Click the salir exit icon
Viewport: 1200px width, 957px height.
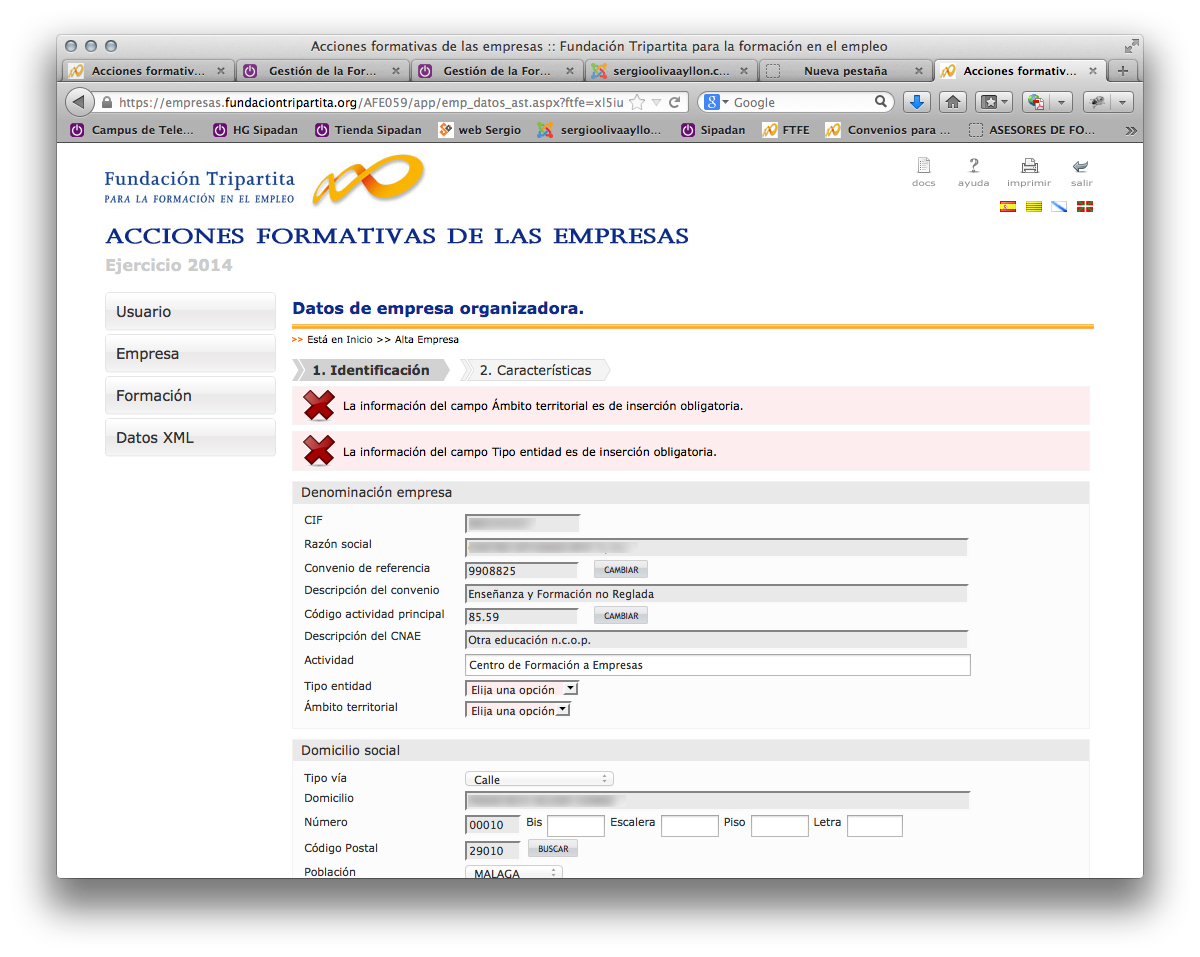tap(1080, 166)
